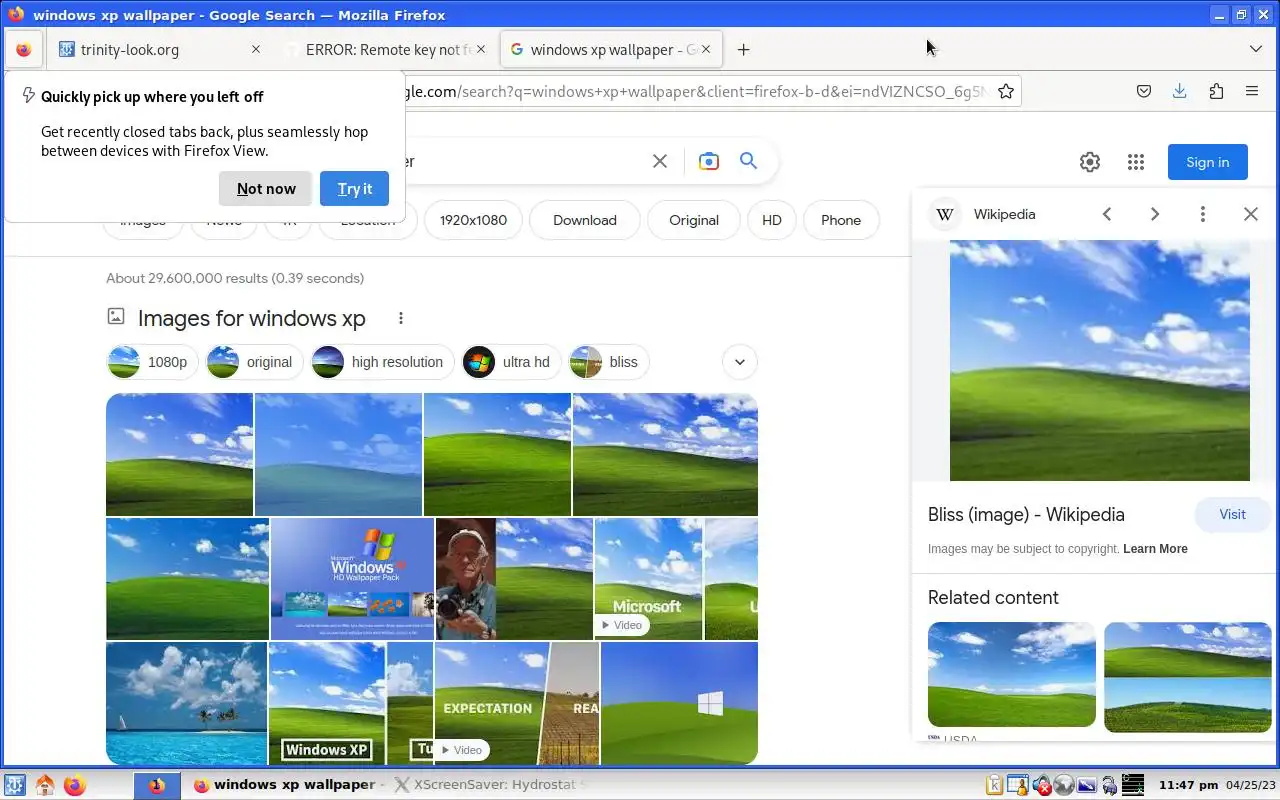Click the taskbar clock 11:47 pm
This screenshot has height=800, width=1280.
click(x=1188, y=785)
